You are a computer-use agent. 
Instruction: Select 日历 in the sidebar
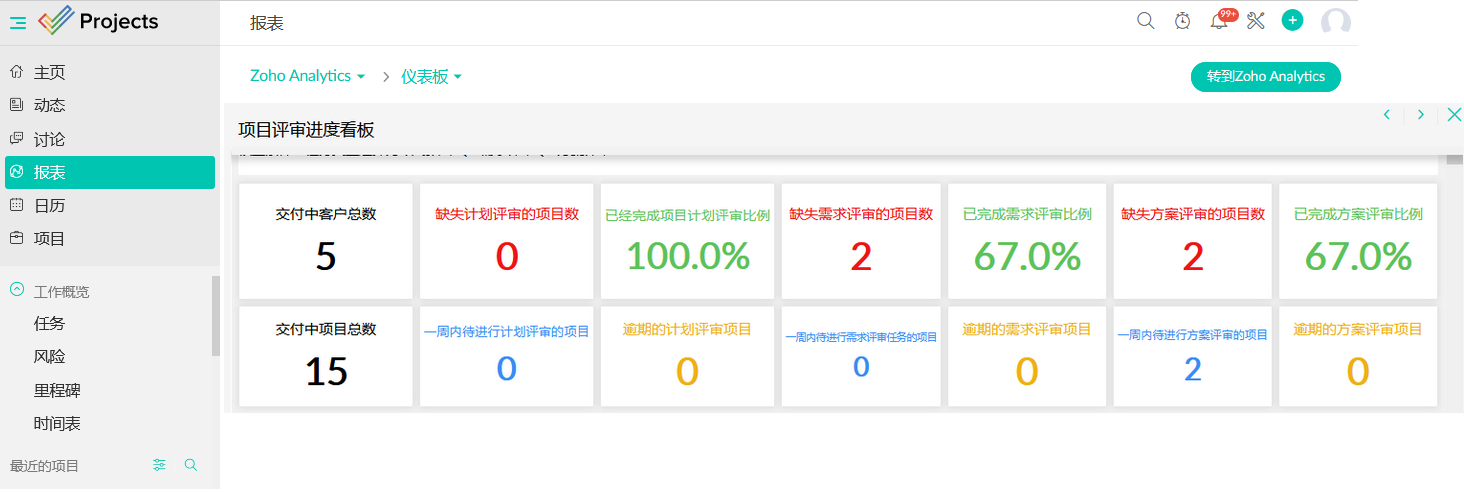click(49, 205)
